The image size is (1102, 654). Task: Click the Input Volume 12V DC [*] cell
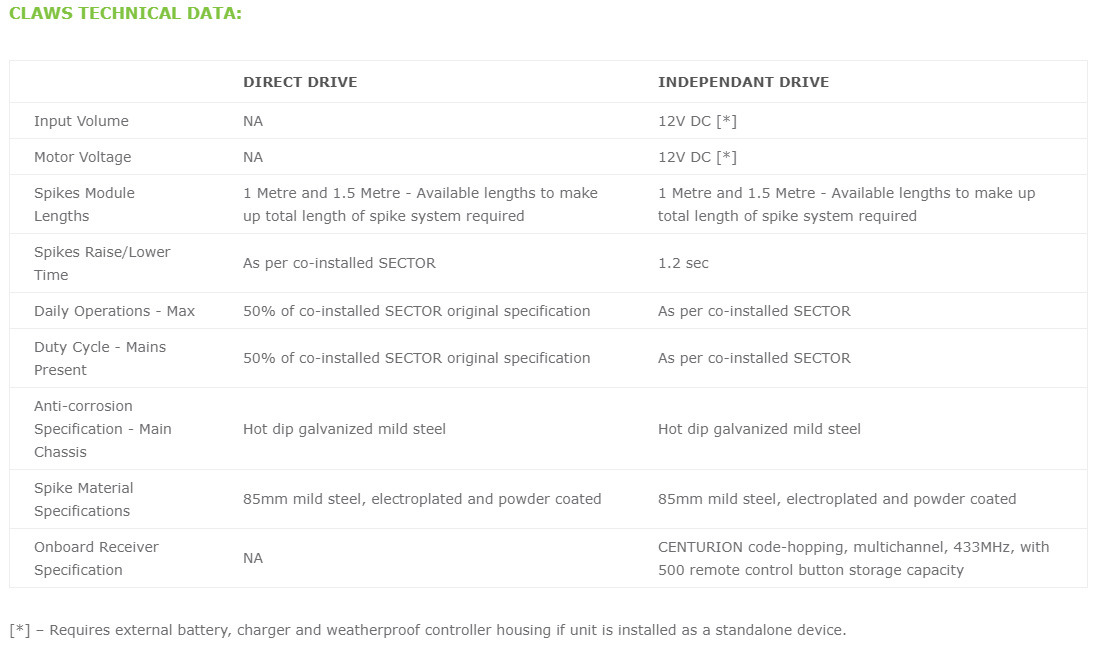[x=697, y=121]
